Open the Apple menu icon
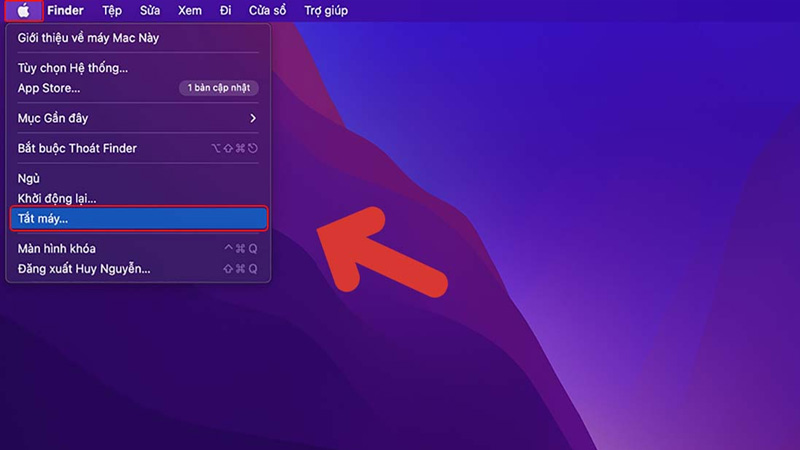The image size is (800, 450). (23, 11)
